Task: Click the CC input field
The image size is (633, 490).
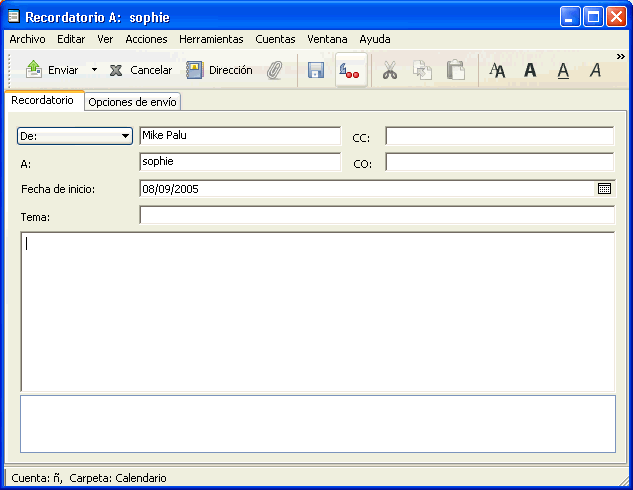Action: tap(500, 136)
